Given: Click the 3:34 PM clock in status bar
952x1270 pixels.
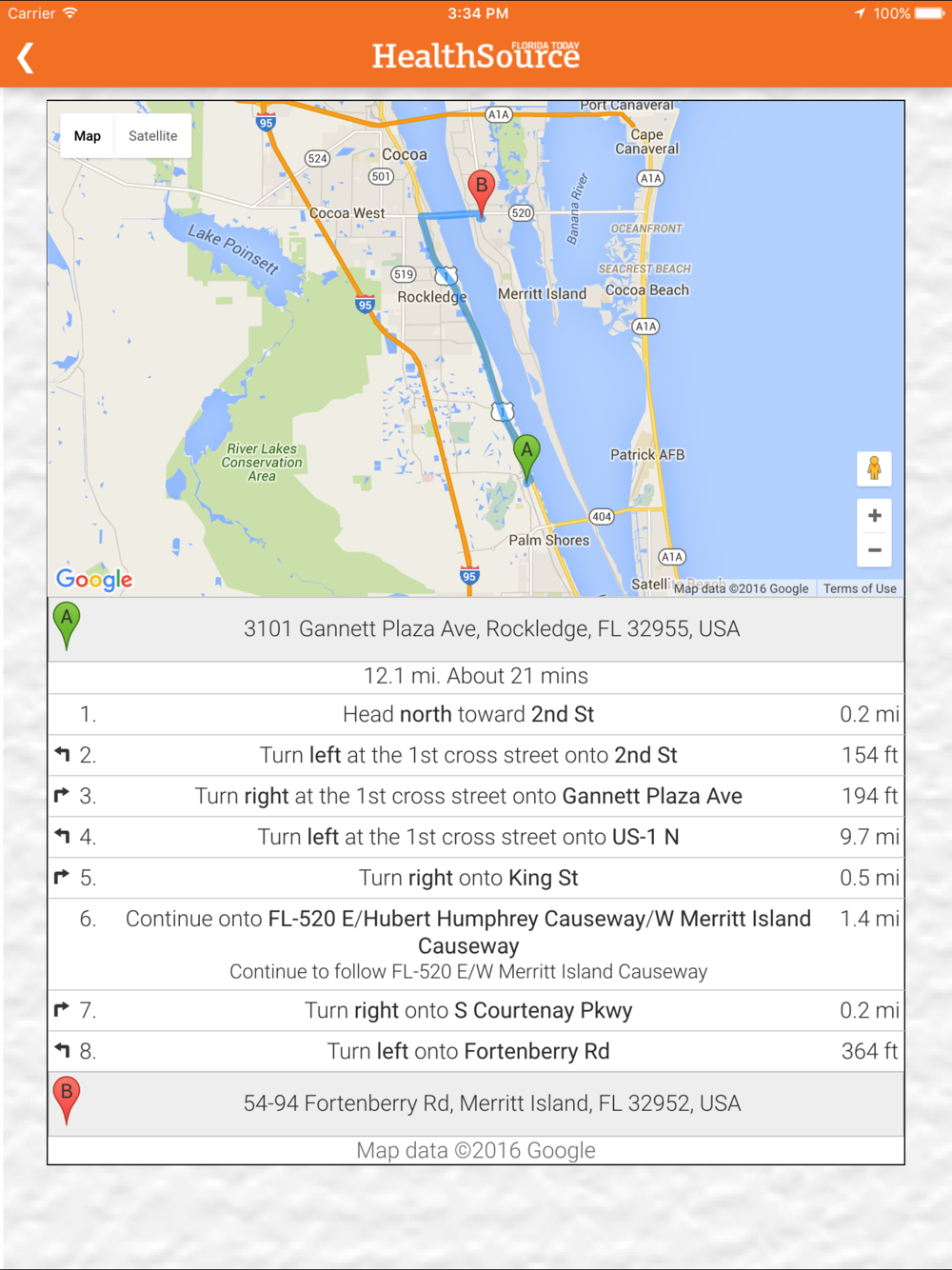Looking at the screenshot, I should click(478, 13).
